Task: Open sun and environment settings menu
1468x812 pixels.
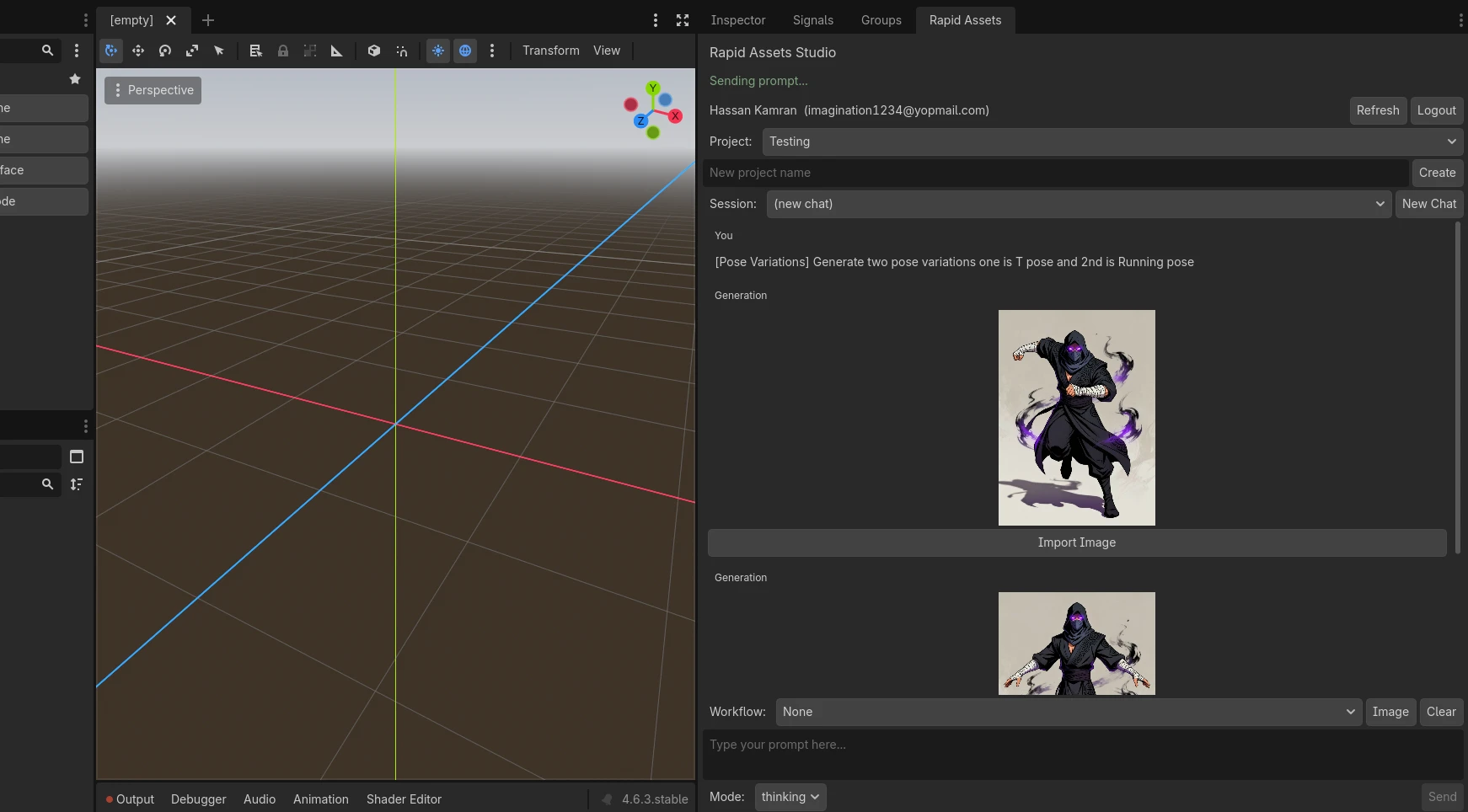Action: click(492, 51)
